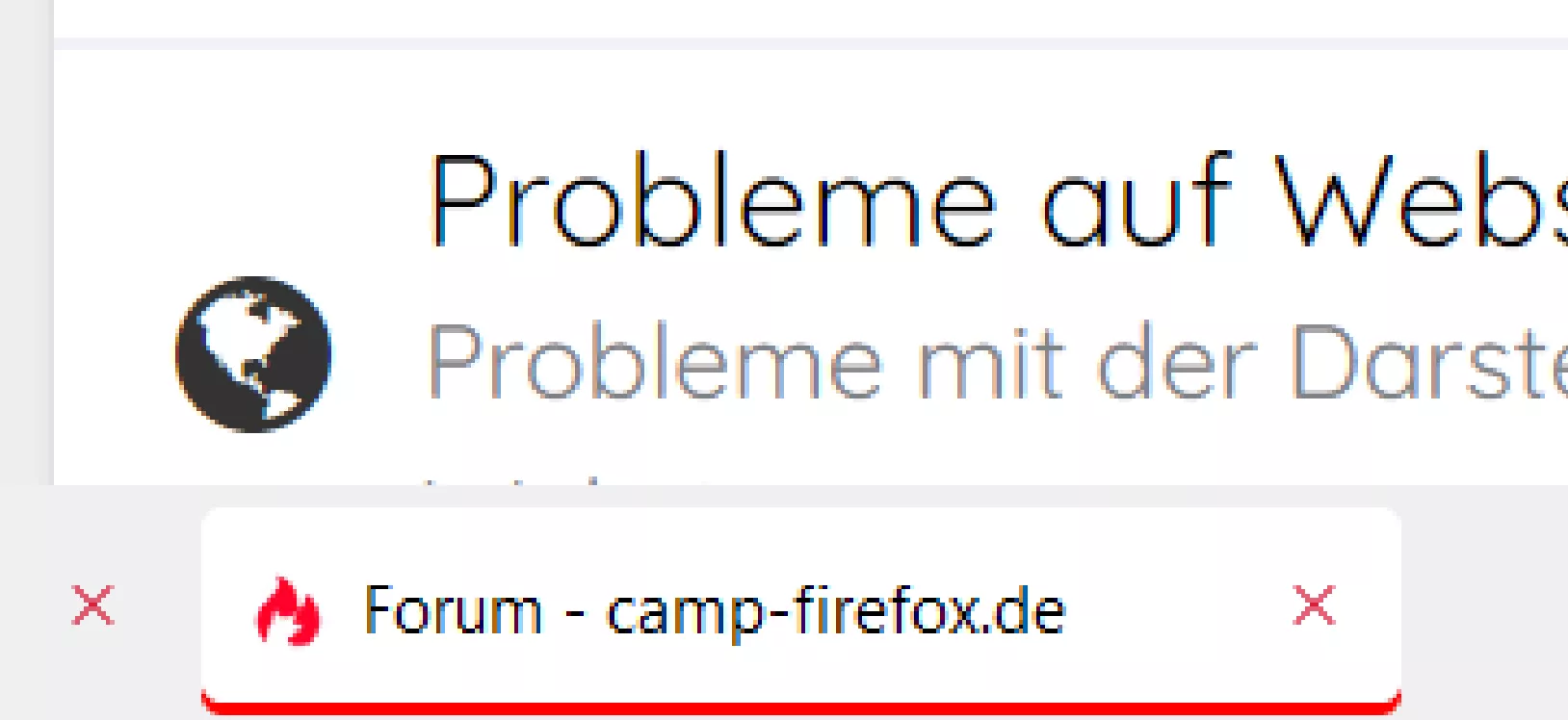Screen dimensions: 1568x720
Task: Click the red active-tab underline indicator
Action: pos(800,709)
